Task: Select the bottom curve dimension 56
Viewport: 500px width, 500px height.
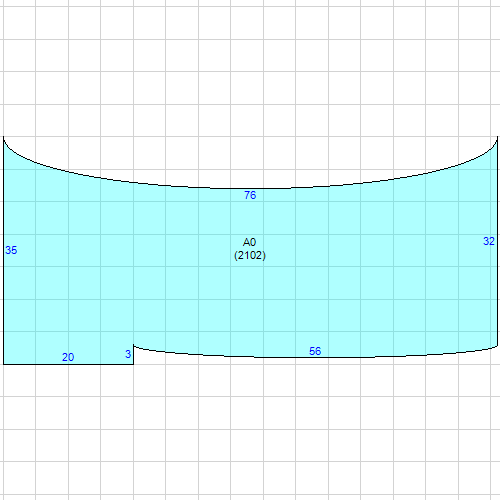Action: coord(315,351)
